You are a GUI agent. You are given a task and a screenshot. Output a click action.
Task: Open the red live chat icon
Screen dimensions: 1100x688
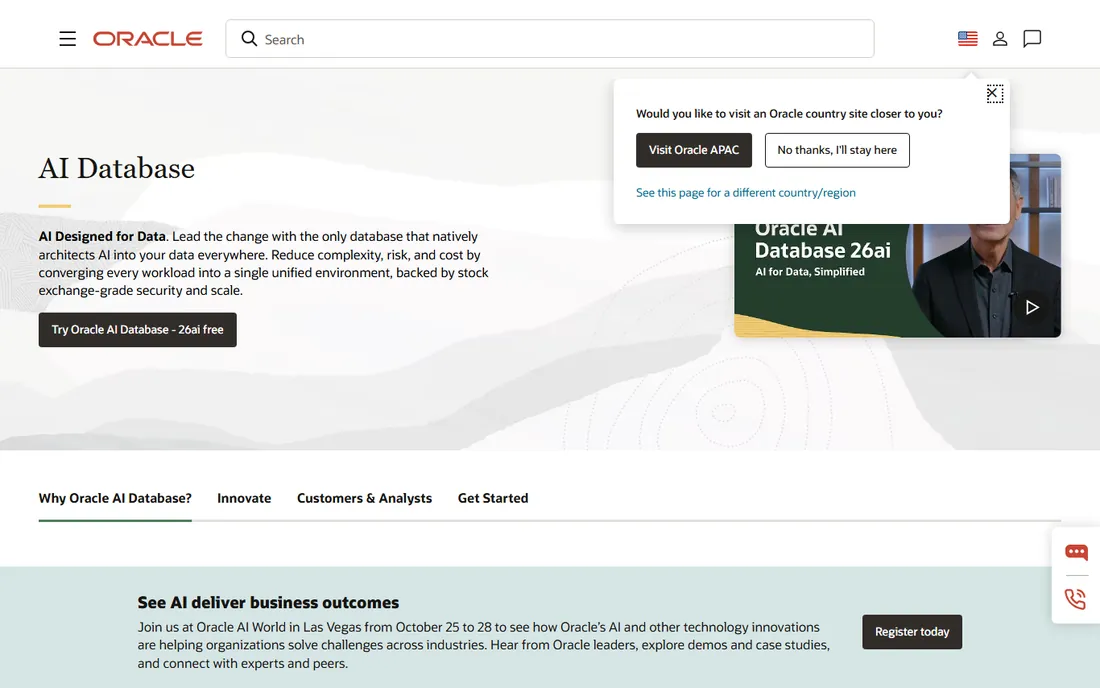coord(1076,552)
